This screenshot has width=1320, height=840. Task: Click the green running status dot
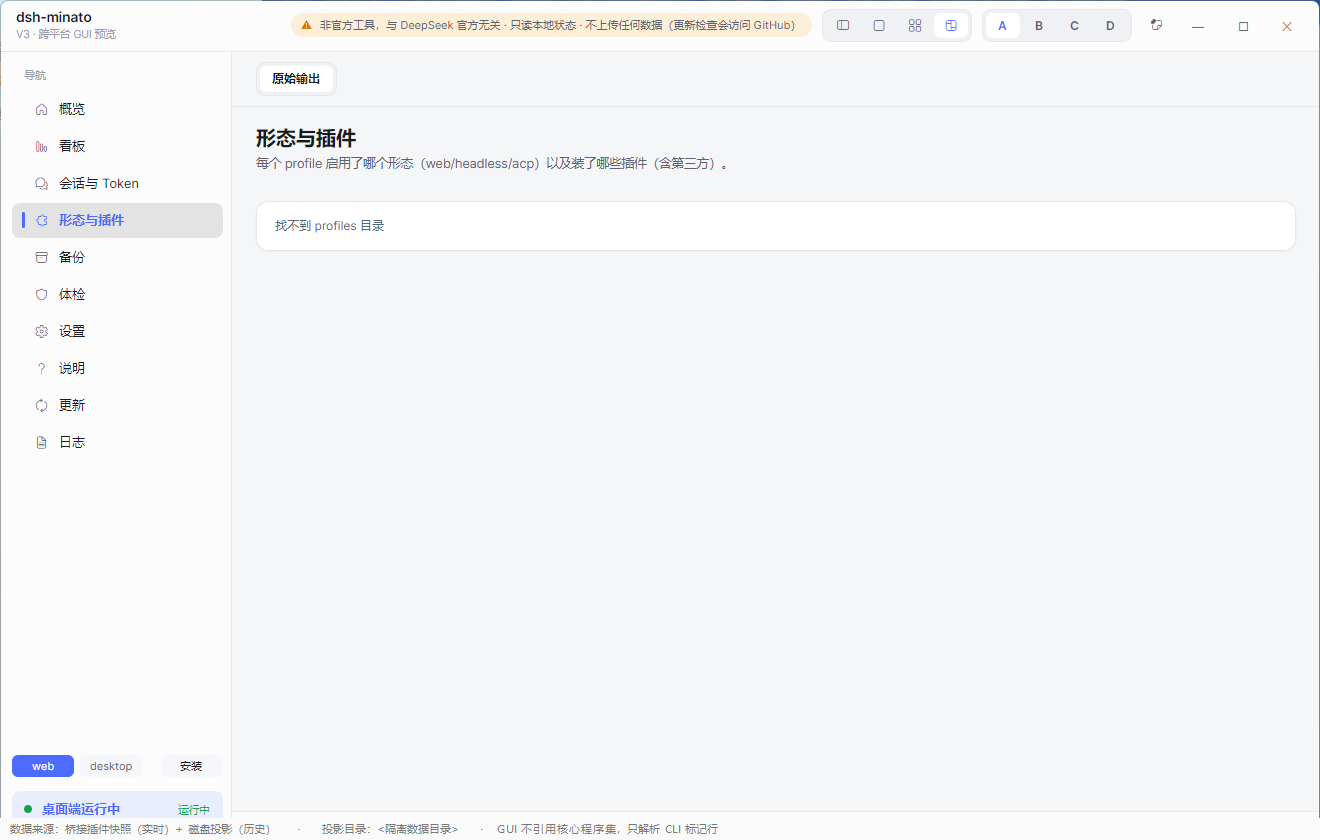coord(28,809)
